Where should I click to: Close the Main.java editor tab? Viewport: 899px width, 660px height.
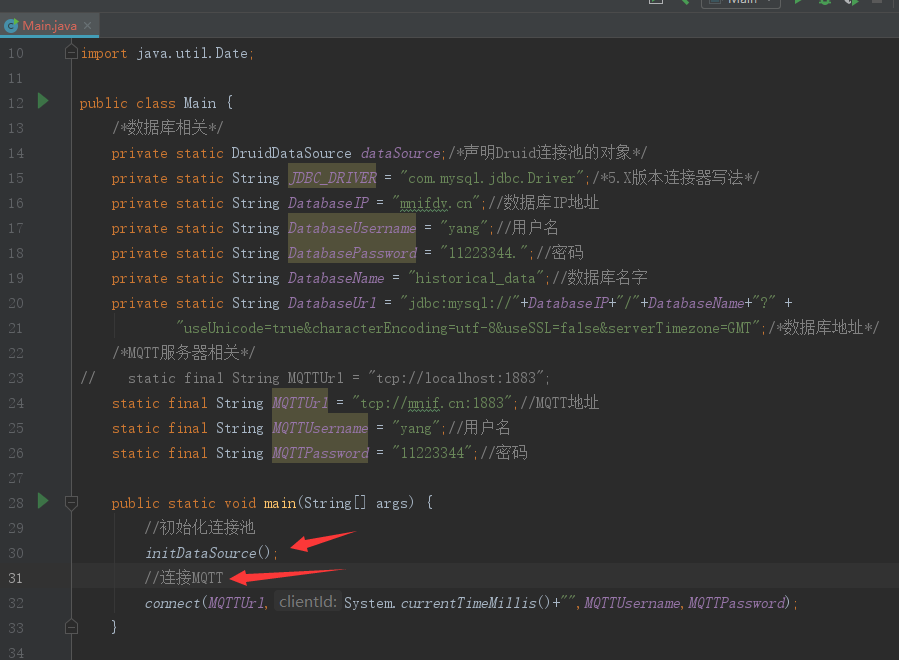click(x=87, y=25)
